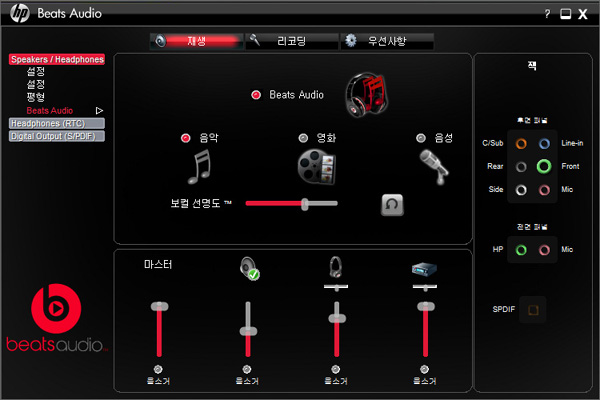
Task: Click the green Front jack
Action: [x=544, y=167]
